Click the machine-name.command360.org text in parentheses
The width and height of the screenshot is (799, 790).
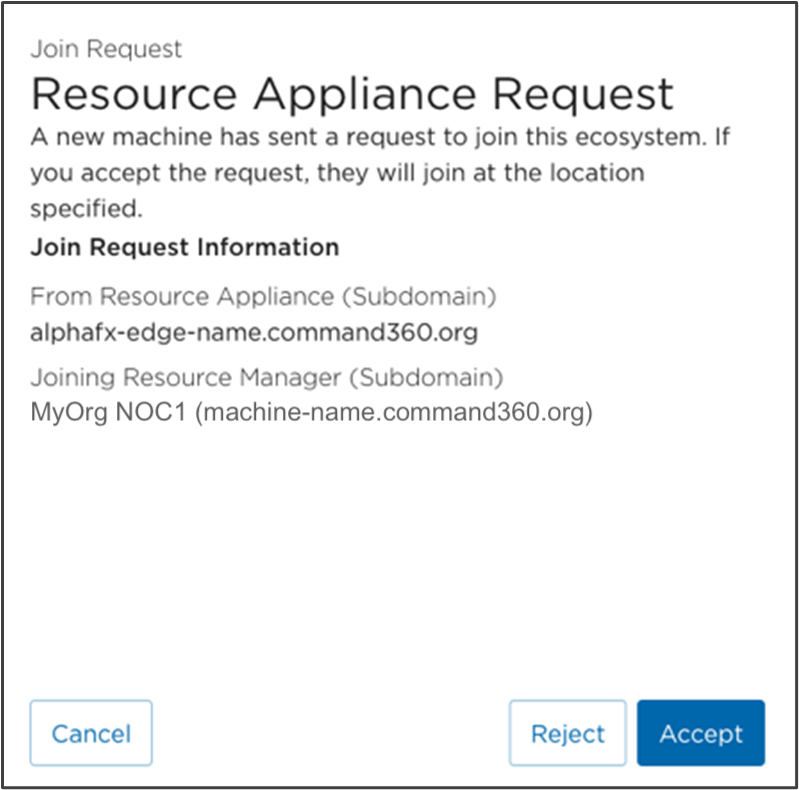(393, 413)
